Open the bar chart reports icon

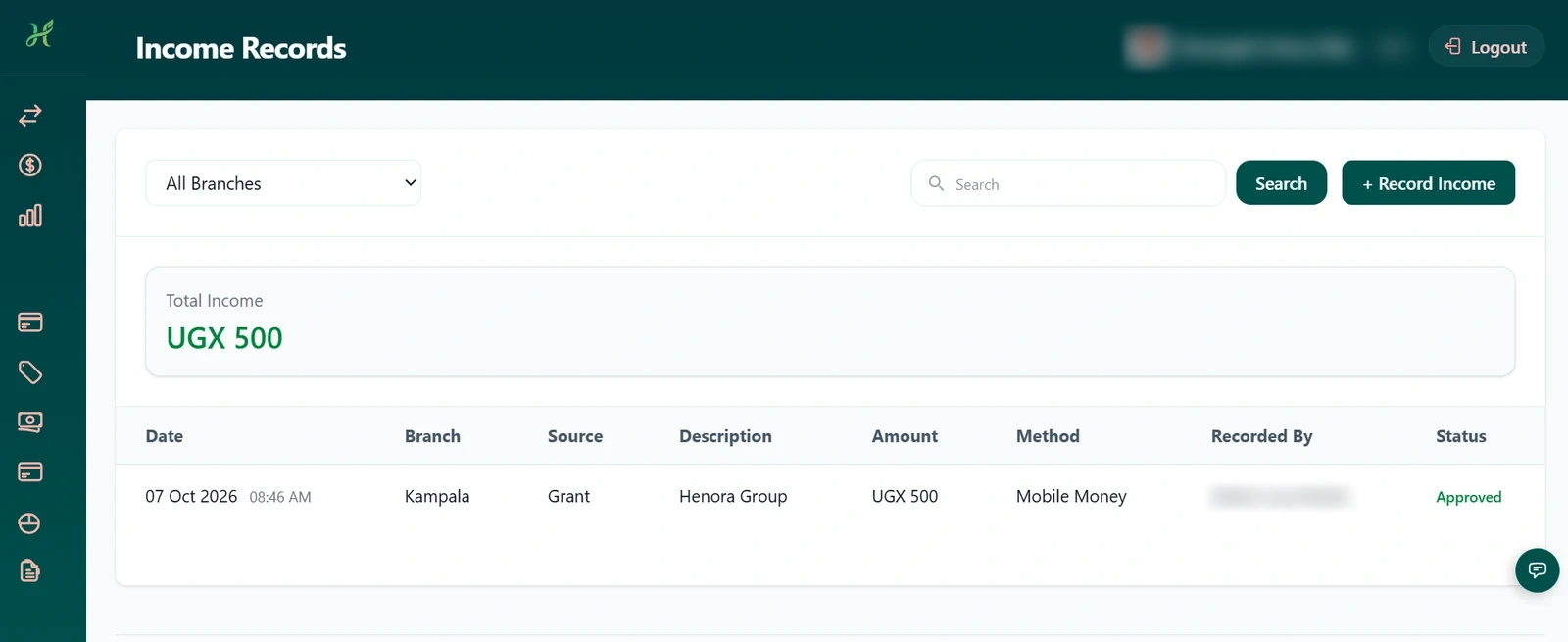click(29, 216)
